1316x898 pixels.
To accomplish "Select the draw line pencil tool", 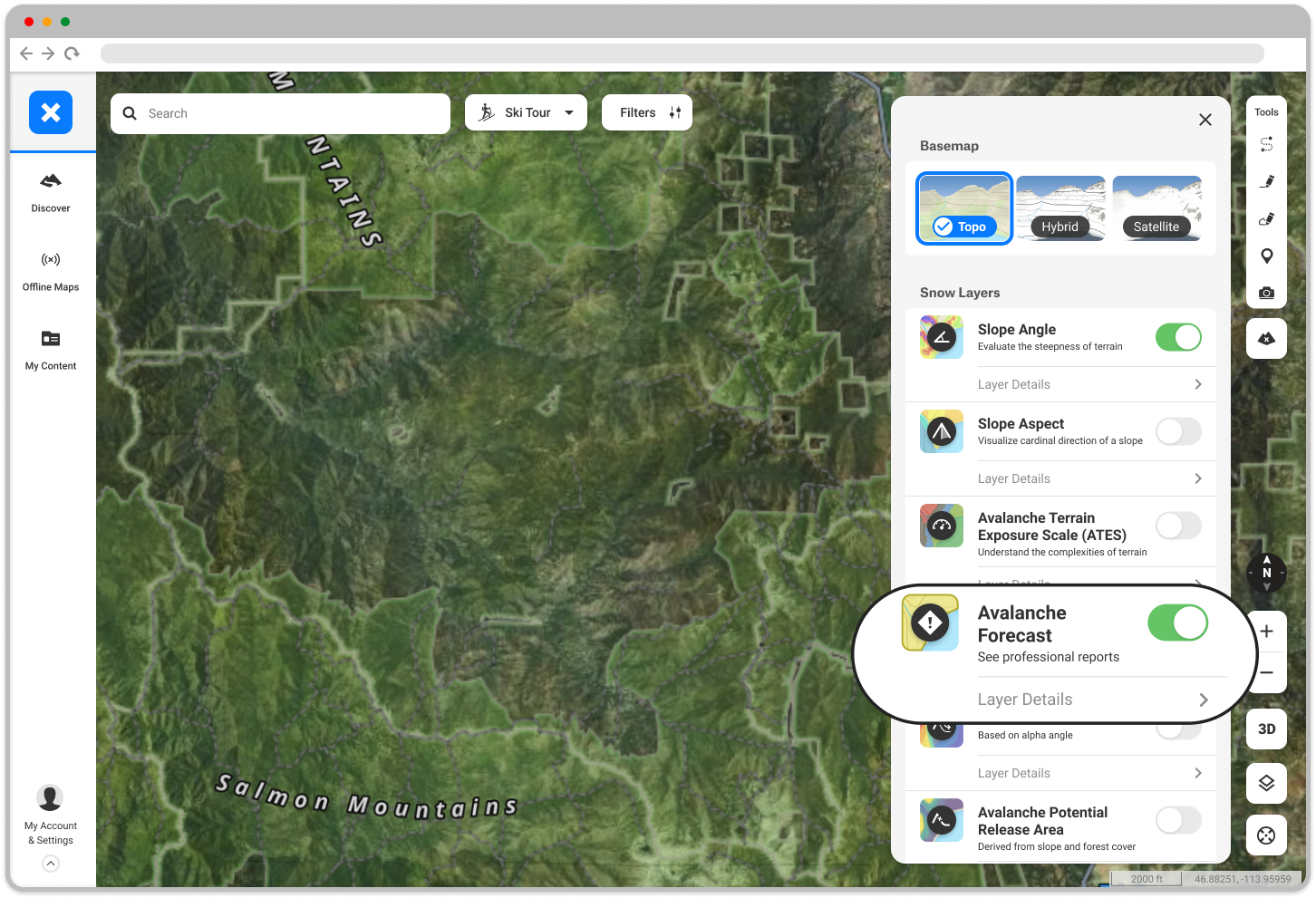I will [1267, 181].
